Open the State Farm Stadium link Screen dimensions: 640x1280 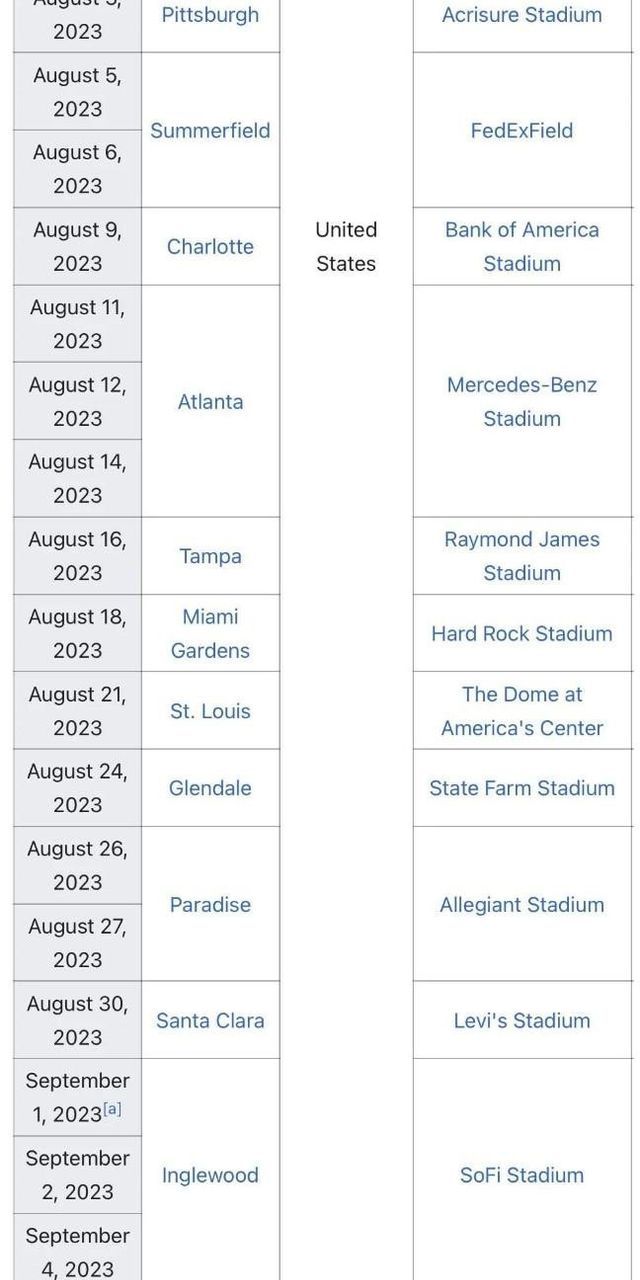[522, 788]
